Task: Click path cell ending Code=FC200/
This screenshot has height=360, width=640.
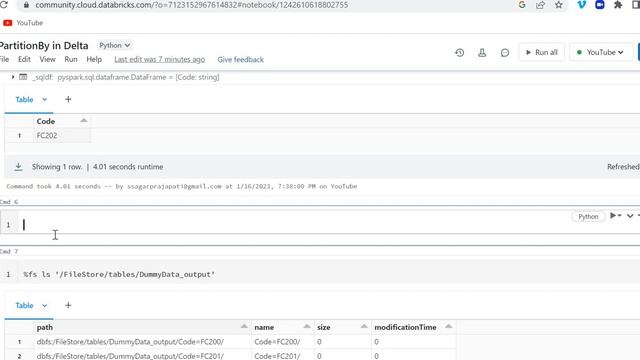Action: click(x=142, y=342)
